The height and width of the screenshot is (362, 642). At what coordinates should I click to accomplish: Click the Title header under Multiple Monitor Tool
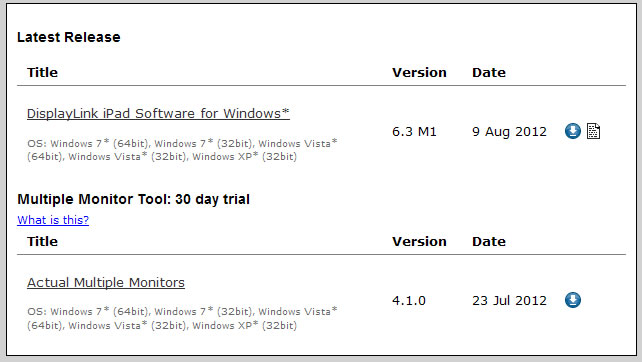tap(42, 242)
